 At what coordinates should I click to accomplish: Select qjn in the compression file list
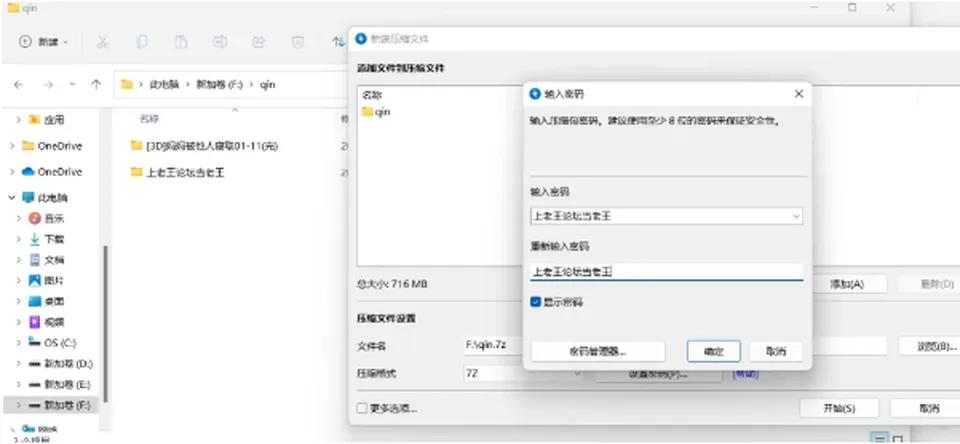375,112
